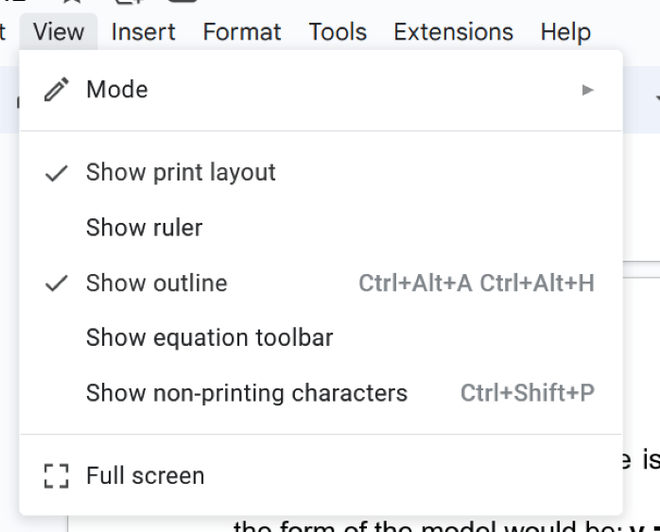Click the checkmark next to Show print layout

pos(58,173)
